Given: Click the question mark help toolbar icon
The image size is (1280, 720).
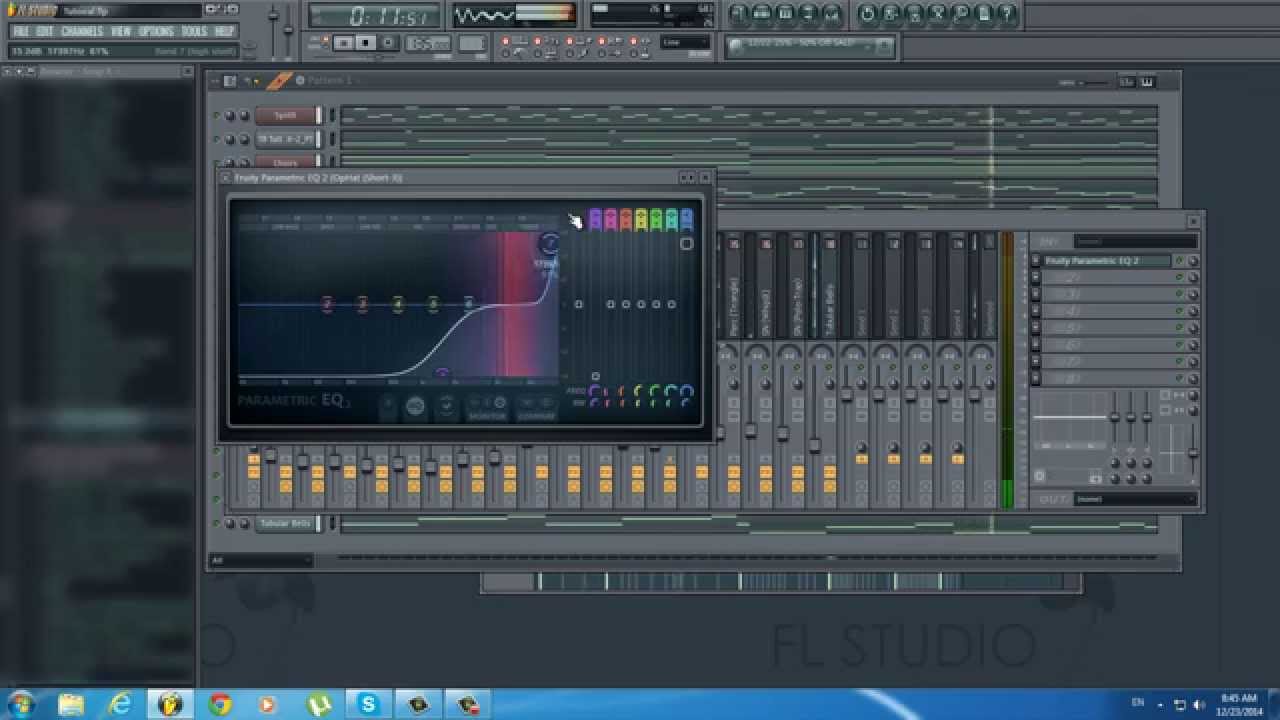Looking at the screenshot, I should pos(1007,15).
